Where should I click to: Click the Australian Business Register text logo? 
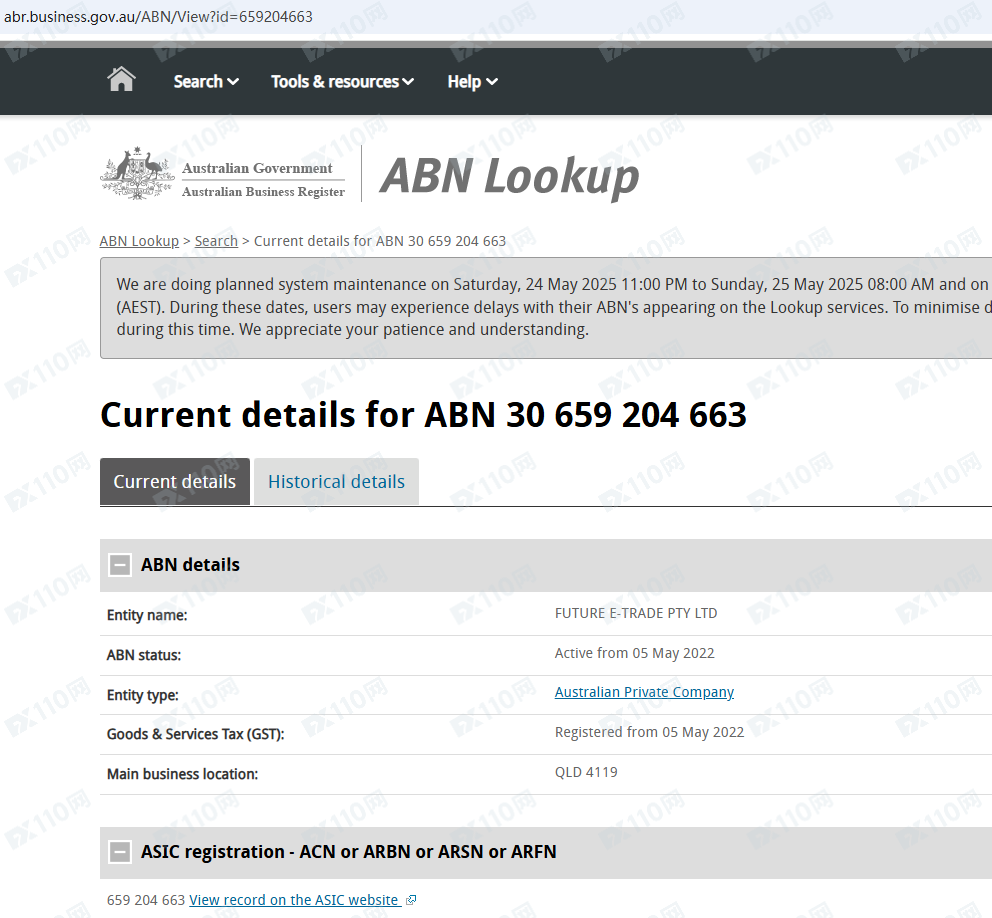point(263,192)
